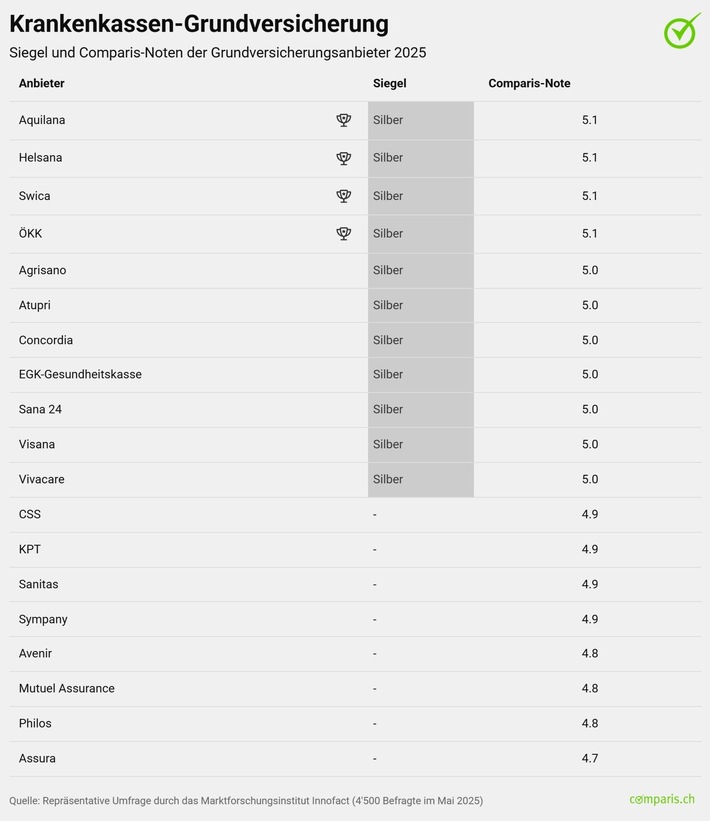Screen dimensions: 710x821
Task: Click the trophy icon next to Aquilana
Action: (x=344, y=120)
